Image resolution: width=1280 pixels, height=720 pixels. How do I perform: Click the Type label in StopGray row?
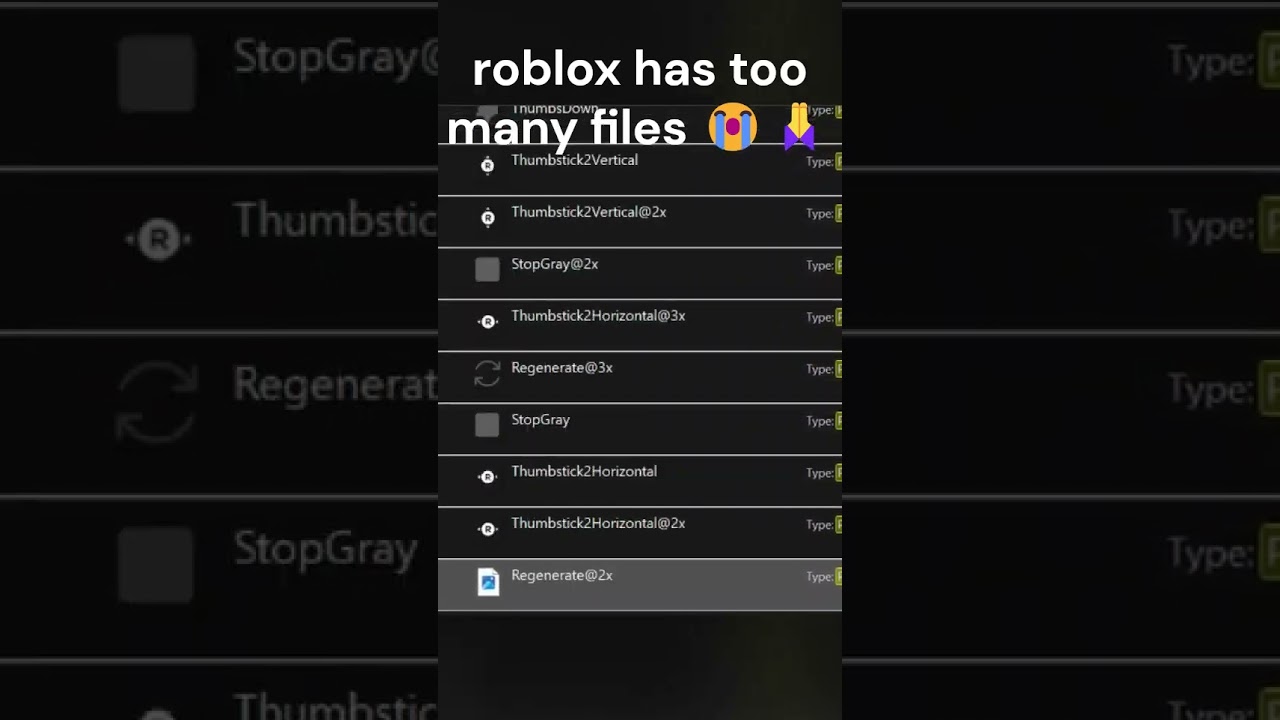(x=819, y=421)
